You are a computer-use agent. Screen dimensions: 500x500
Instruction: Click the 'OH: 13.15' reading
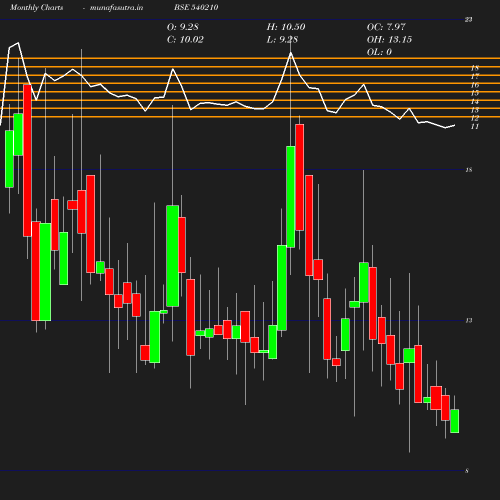pyautogui.click(x=389, y=39)
